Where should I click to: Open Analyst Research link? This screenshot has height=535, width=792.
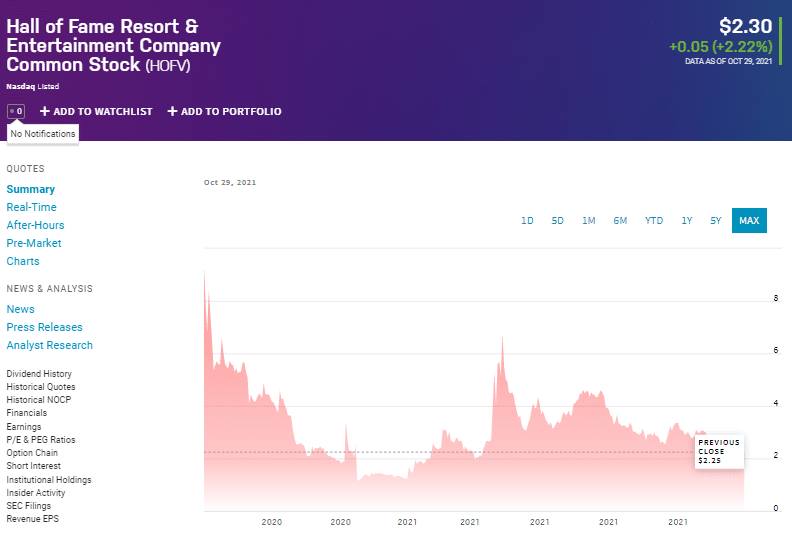(x=50, y=346)
